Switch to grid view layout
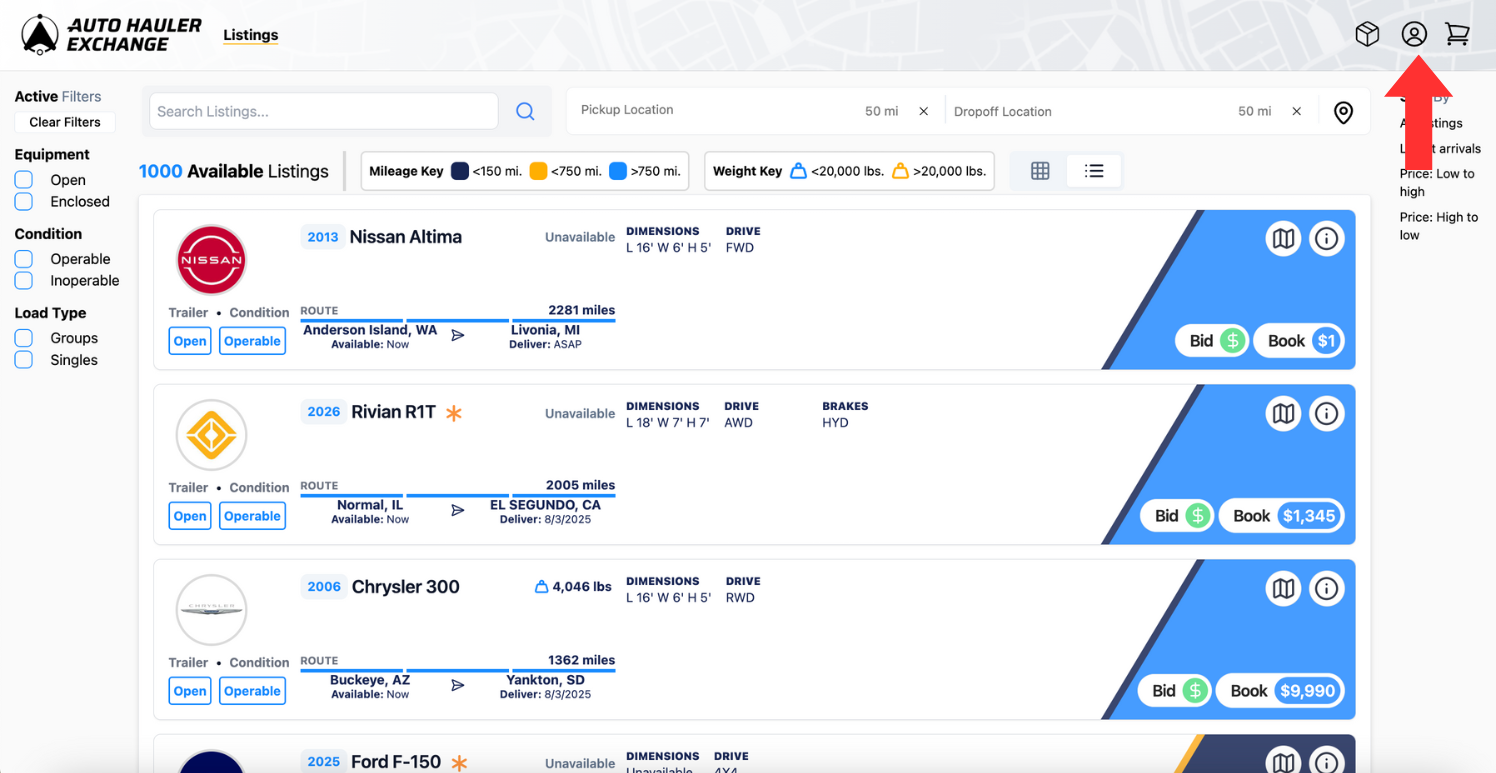 coord(1040,171)
